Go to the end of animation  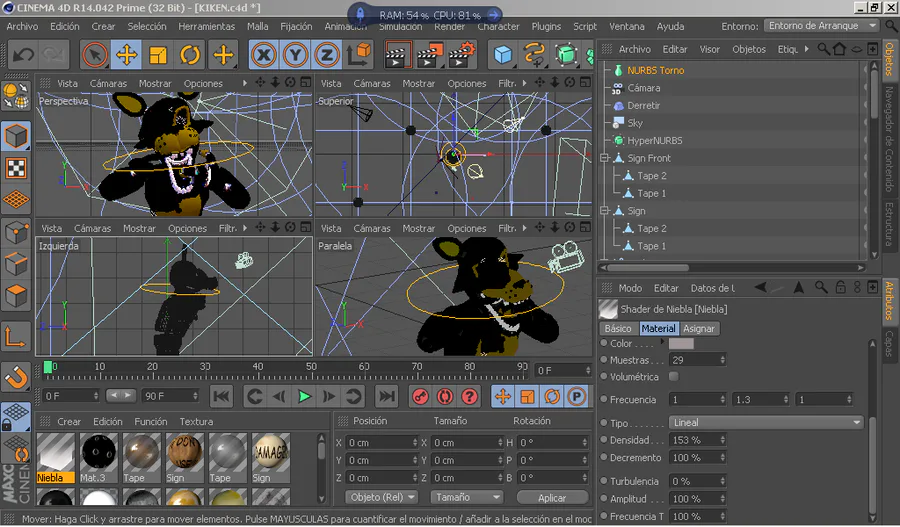click(387, 396)
